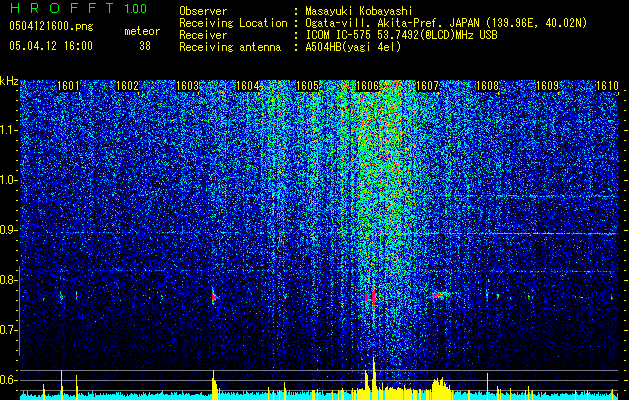Click the red meteor echo after 1603
This screenshot has height=400, width=629.
pyautogui.click(x=214, y=297)
